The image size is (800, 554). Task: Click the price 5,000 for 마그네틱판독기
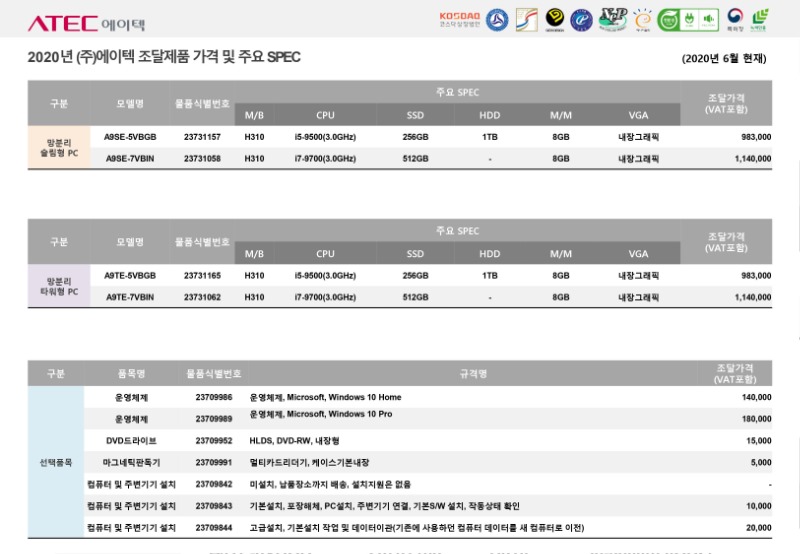coord(761,462)
